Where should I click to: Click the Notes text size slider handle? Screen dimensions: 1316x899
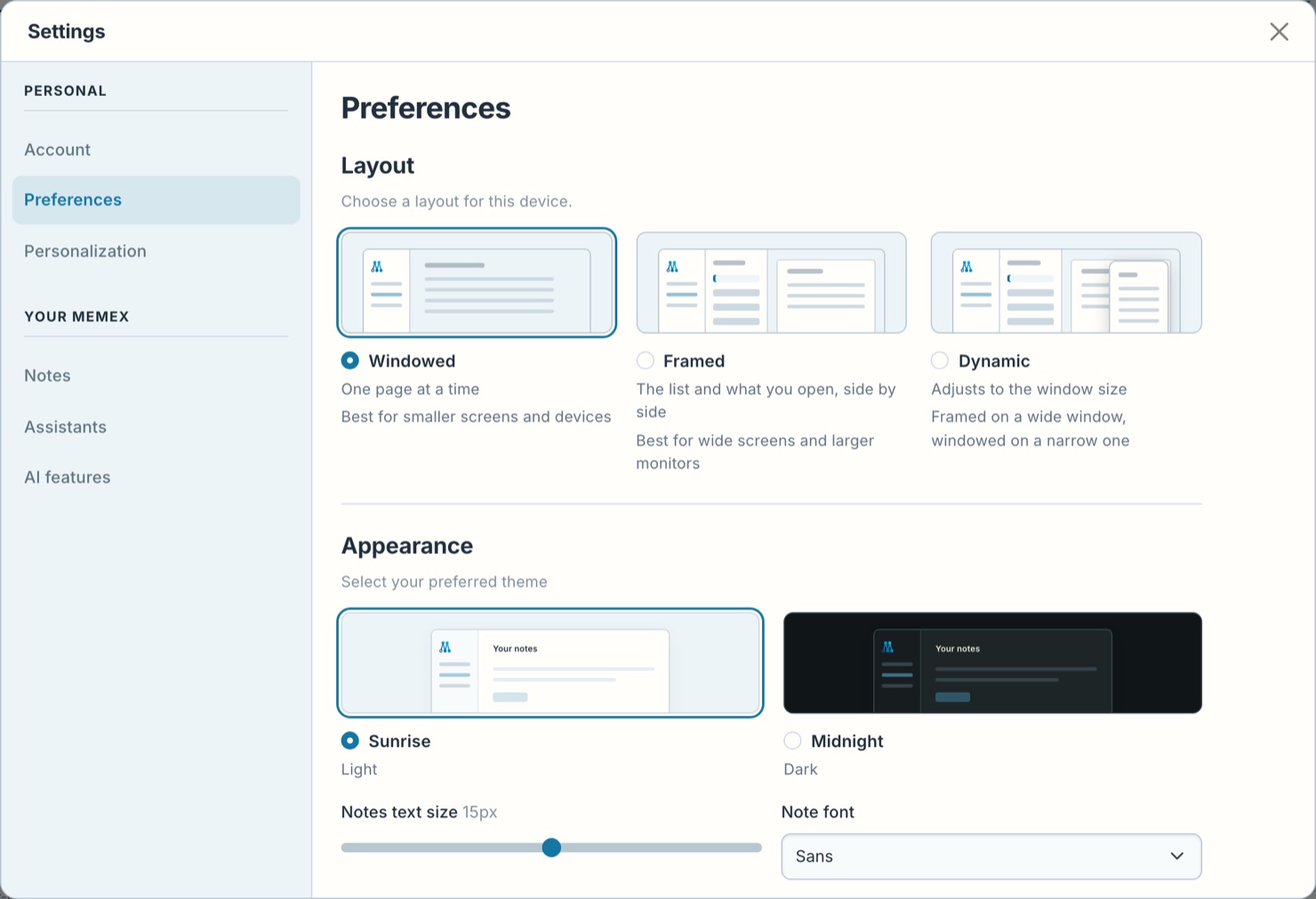click(x=551, y=847)
